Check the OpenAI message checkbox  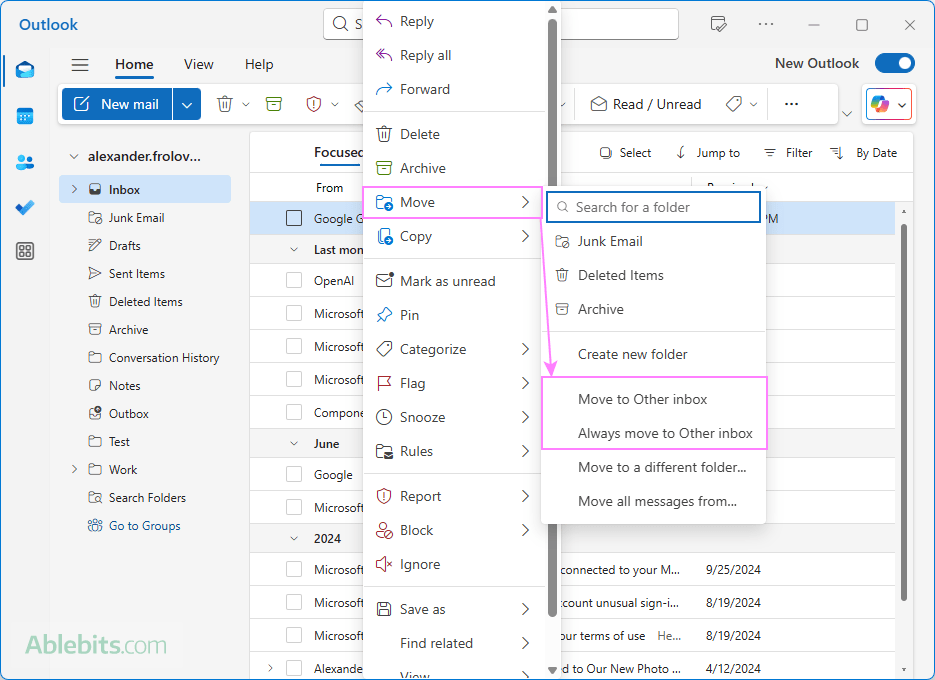pos(294,280)
